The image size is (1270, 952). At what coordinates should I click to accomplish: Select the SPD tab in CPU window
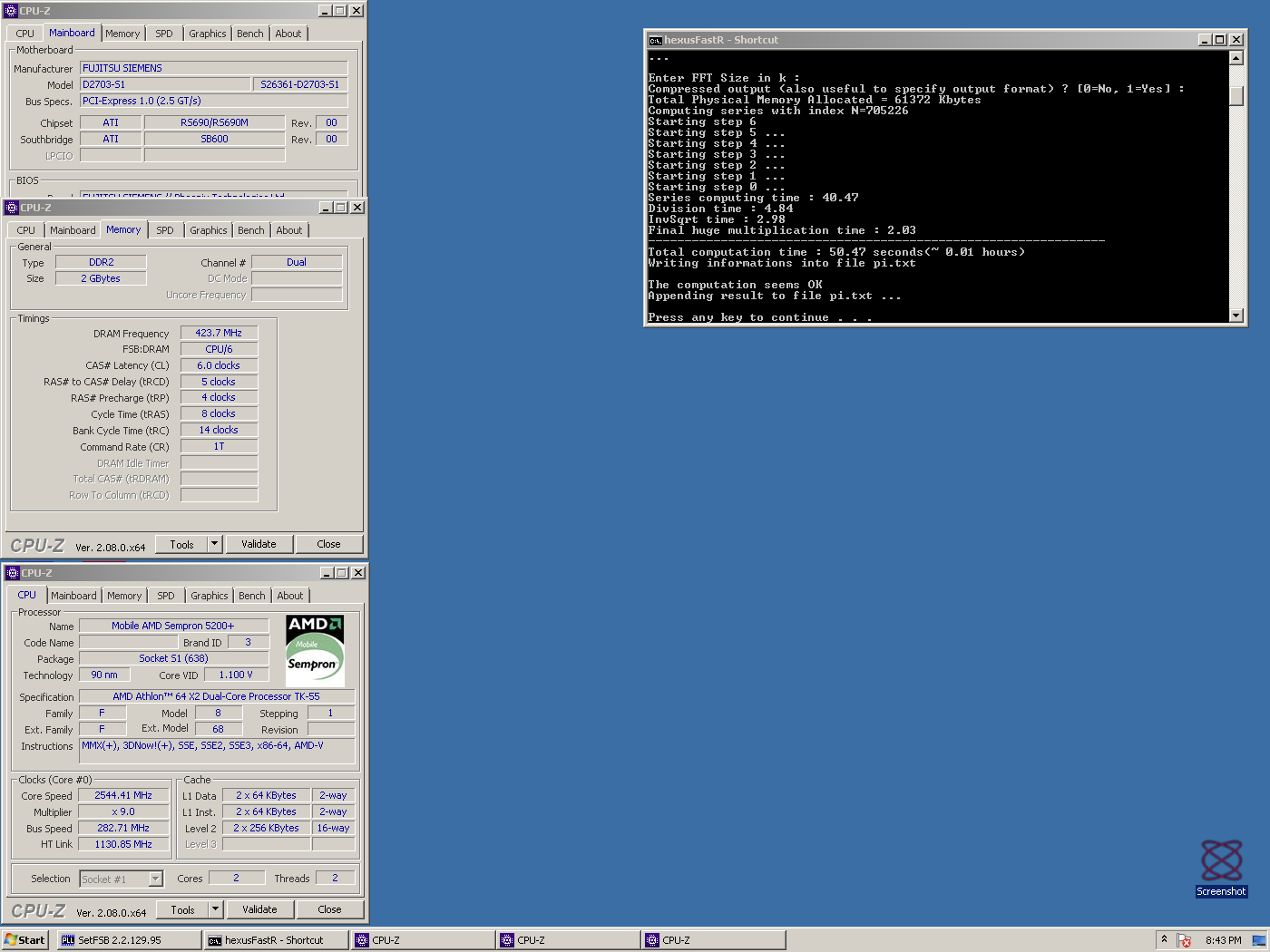pyautogui.click(x=166, y=596)
